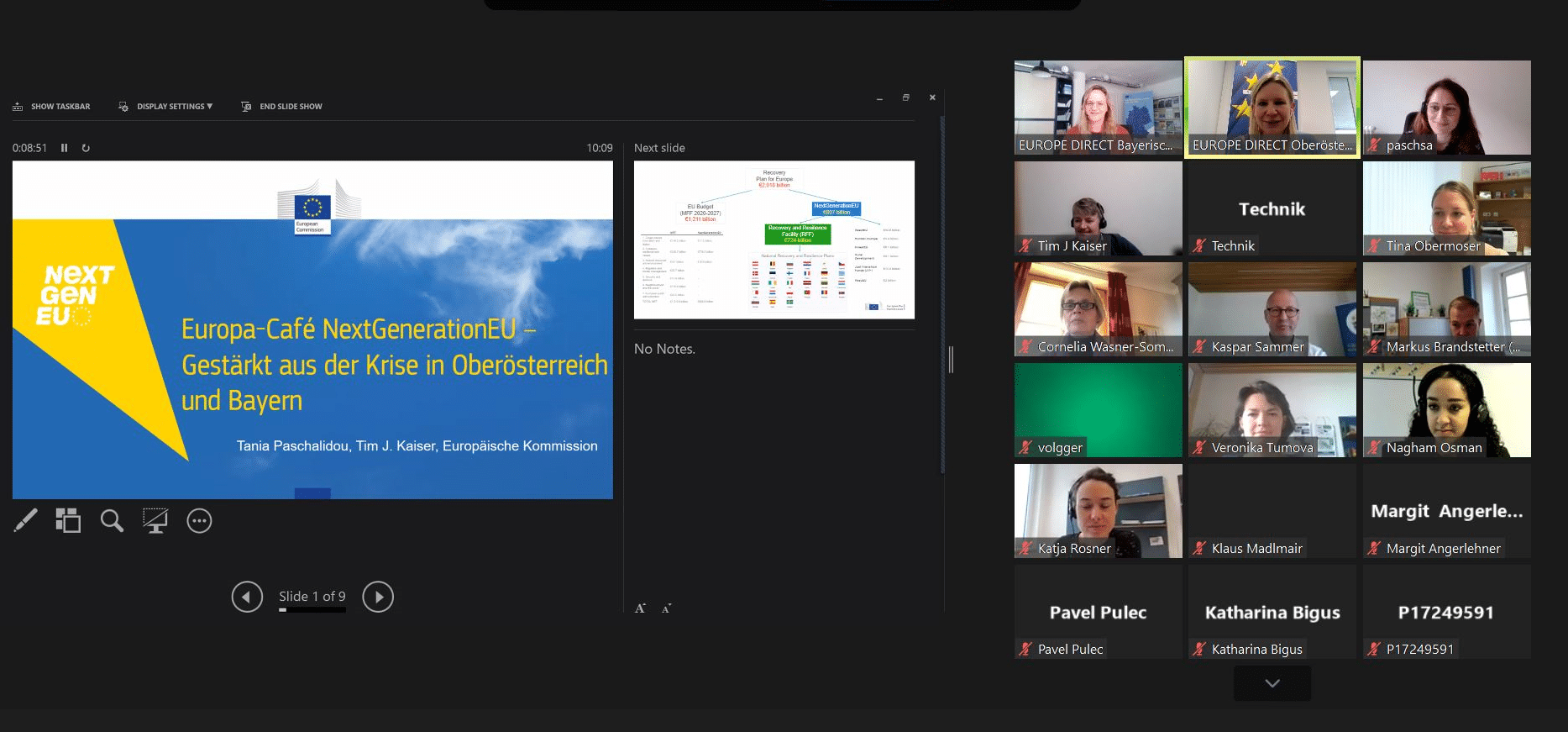Click the muted mic icon on Tina Obermoser

pyautogui.click(x=1374, y=246)
